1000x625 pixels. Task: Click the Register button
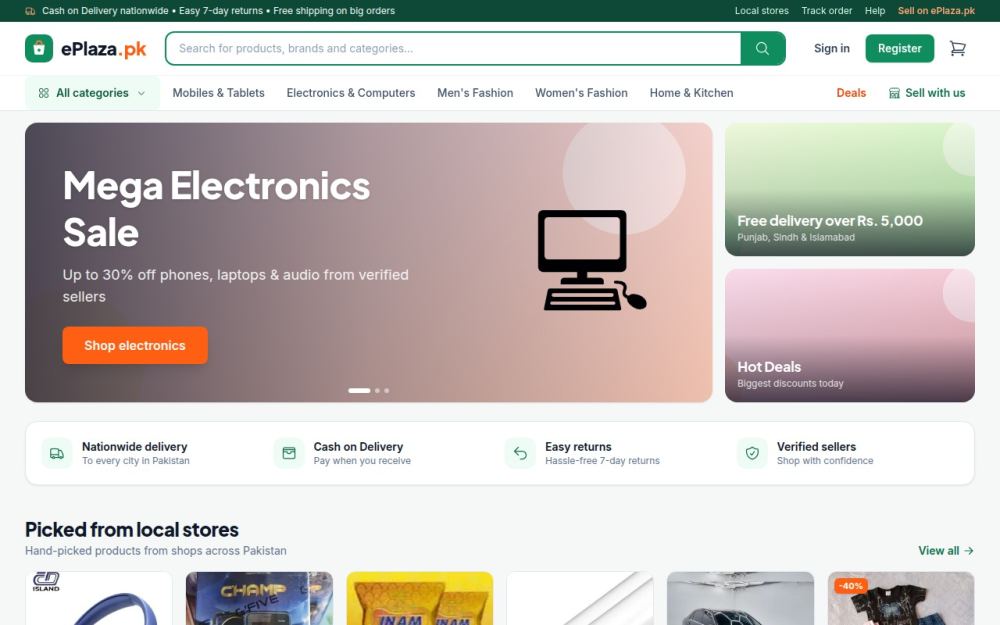click(x=899, y=48)
